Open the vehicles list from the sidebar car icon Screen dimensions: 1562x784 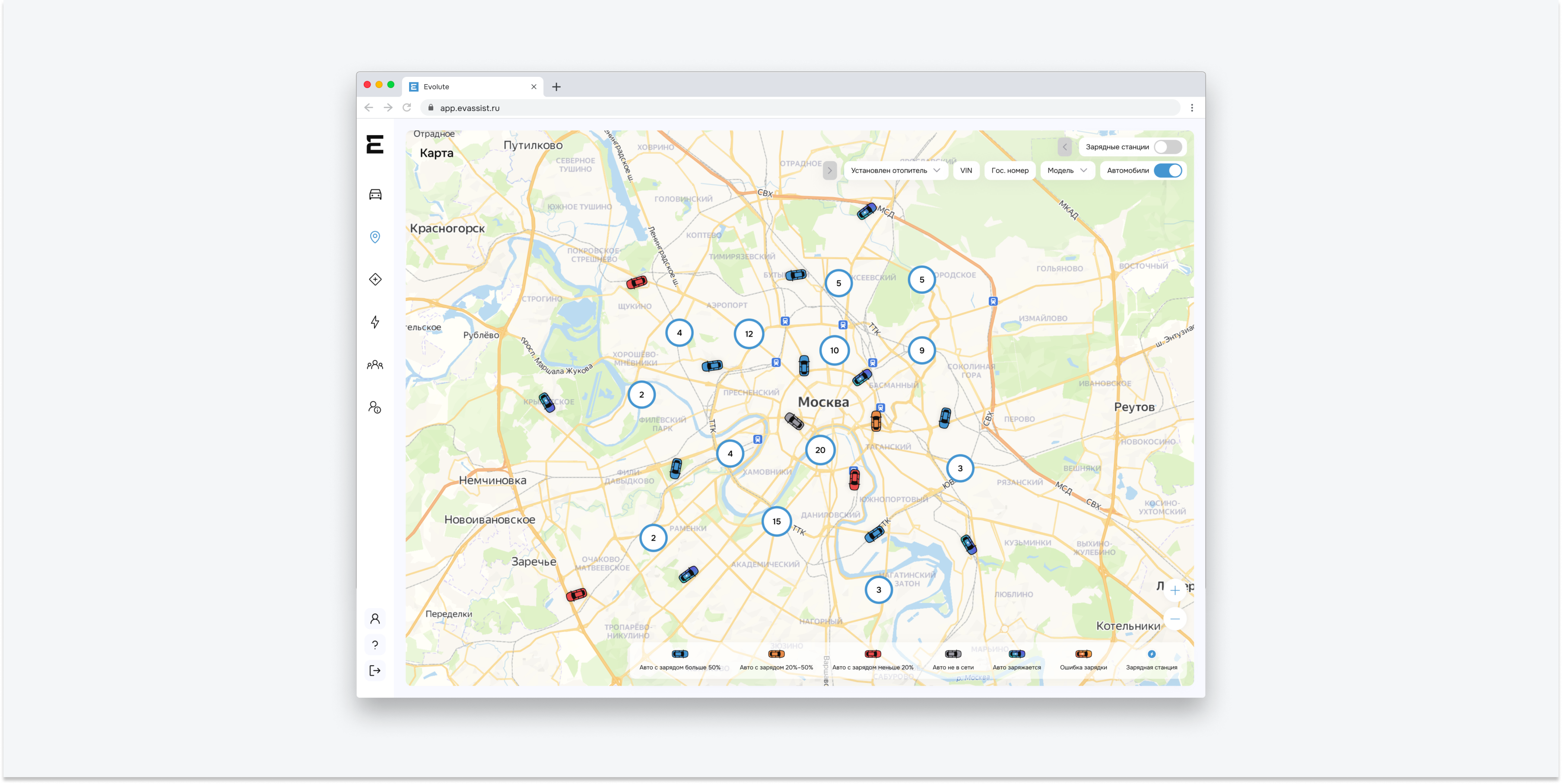pyautogui.click(x=375, y=194)
